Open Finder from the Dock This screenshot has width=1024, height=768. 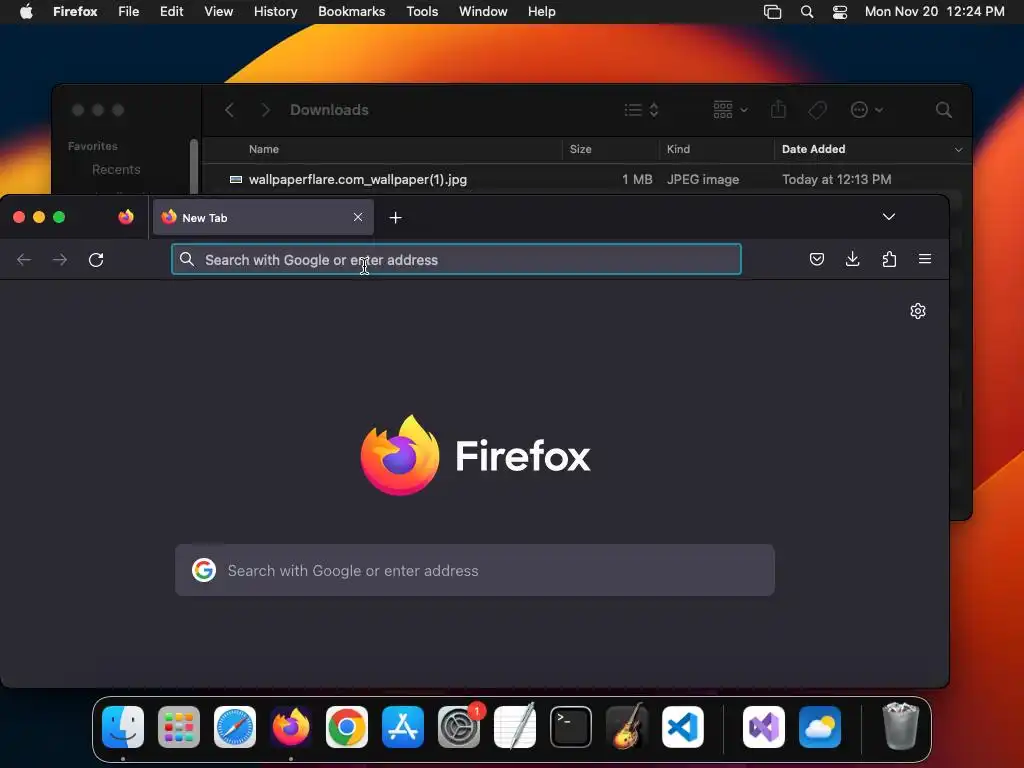point(123,727)
